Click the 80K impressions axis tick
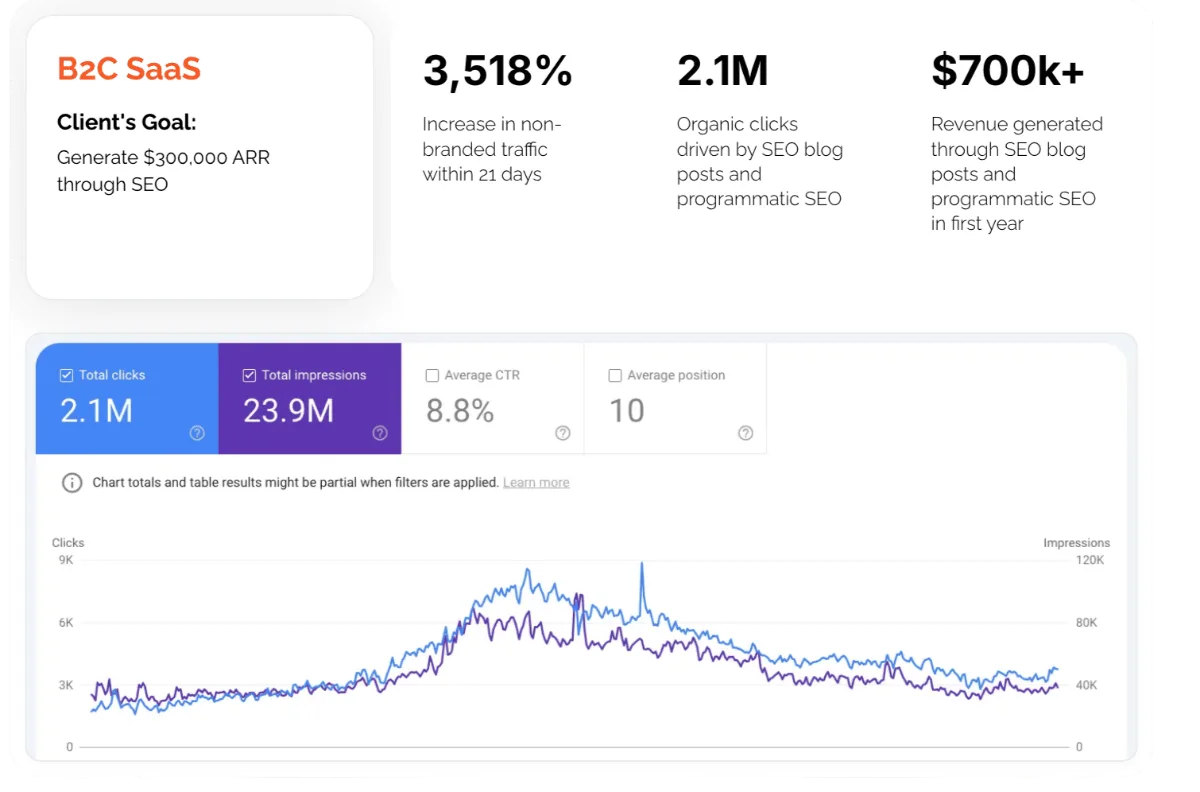 [x=1086, y=623]
